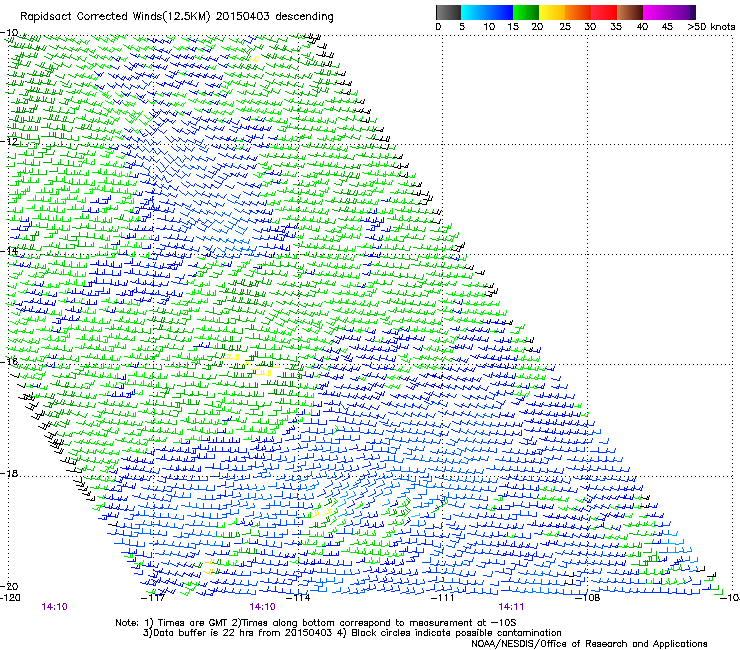The image size is (740, 650).
Task: Click the red 30-35 knots legend swatch
Action: click(604, 12)
